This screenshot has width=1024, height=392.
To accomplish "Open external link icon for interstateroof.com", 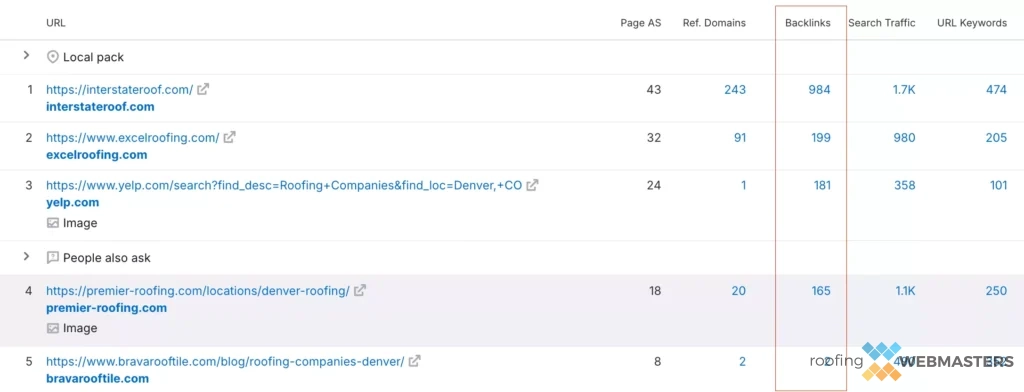I will (203, 89).
